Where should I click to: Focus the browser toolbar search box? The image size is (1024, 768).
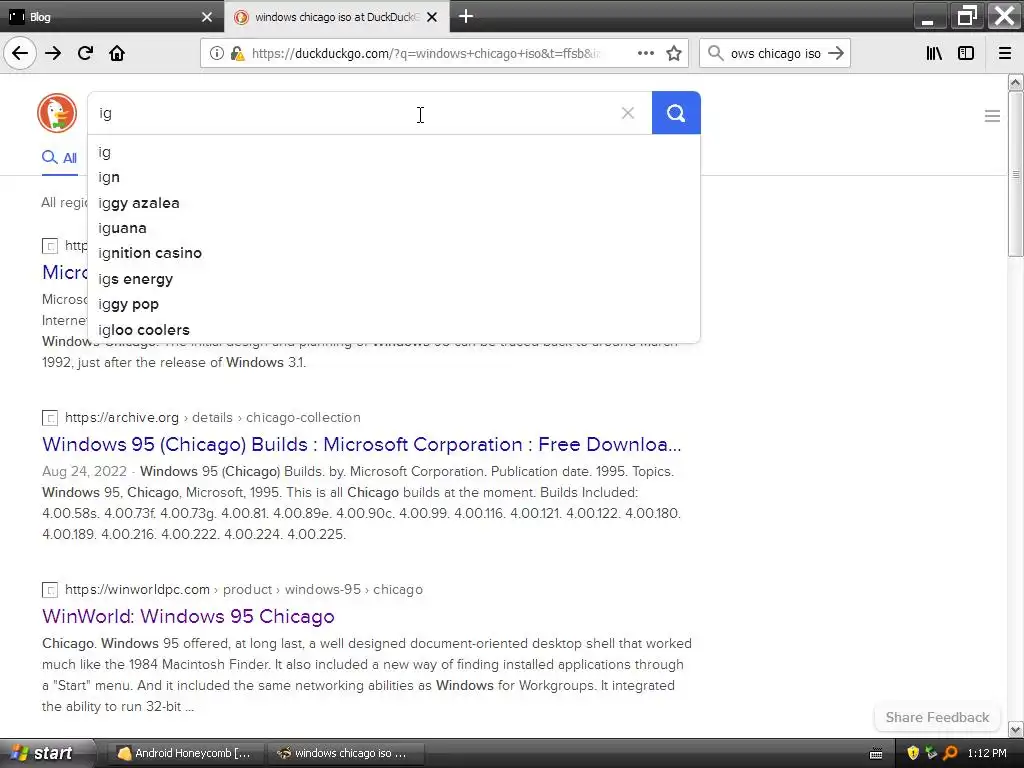775,54
